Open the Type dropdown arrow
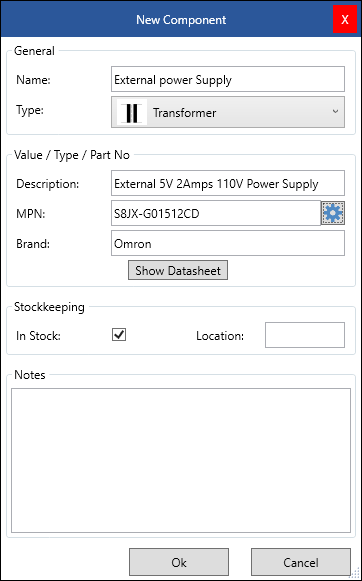This screenshot has height=581, width=362. tap(335, 112)
